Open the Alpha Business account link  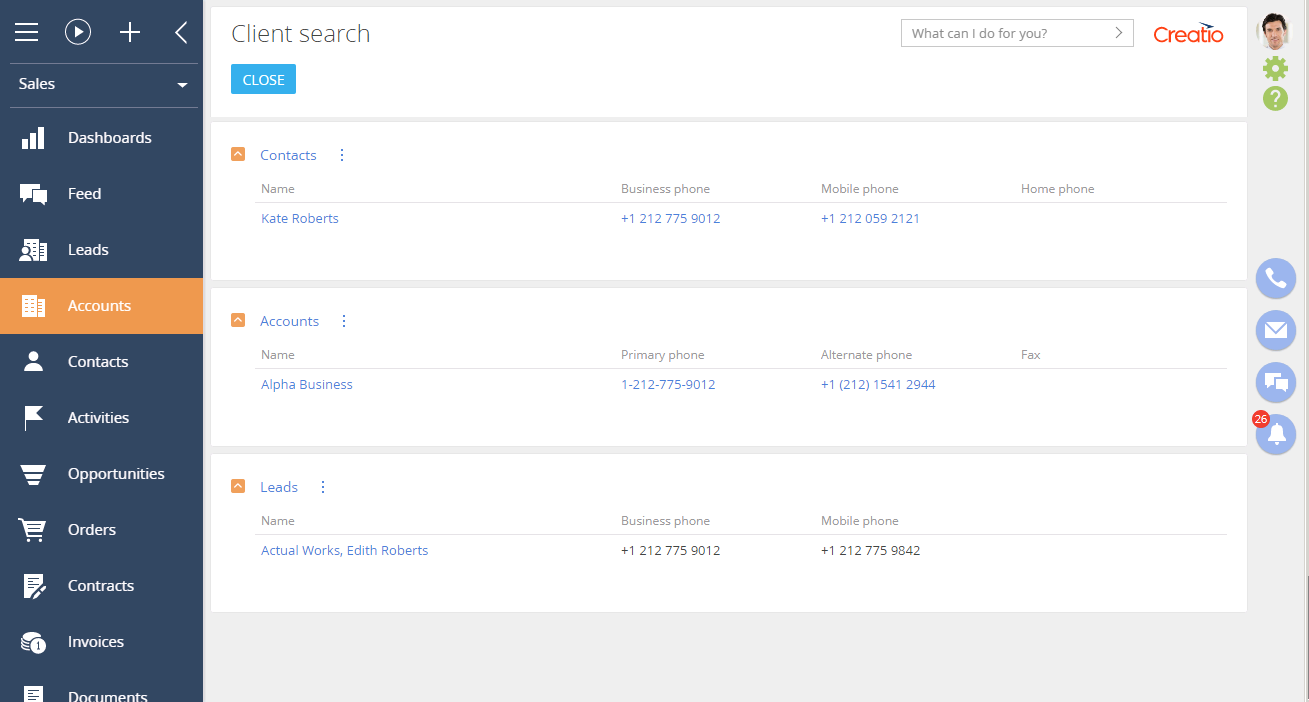307,384
